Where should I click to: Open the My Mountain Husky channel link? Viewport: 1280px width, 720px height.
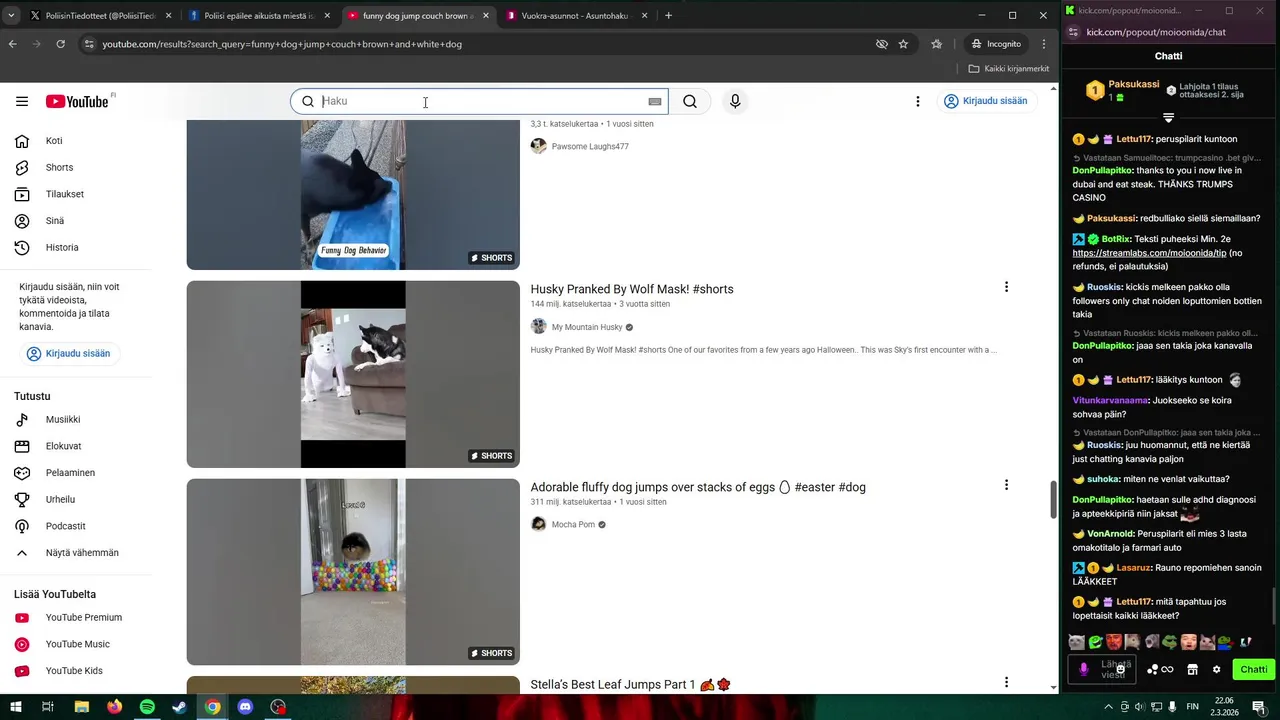(x=587, y=327)
